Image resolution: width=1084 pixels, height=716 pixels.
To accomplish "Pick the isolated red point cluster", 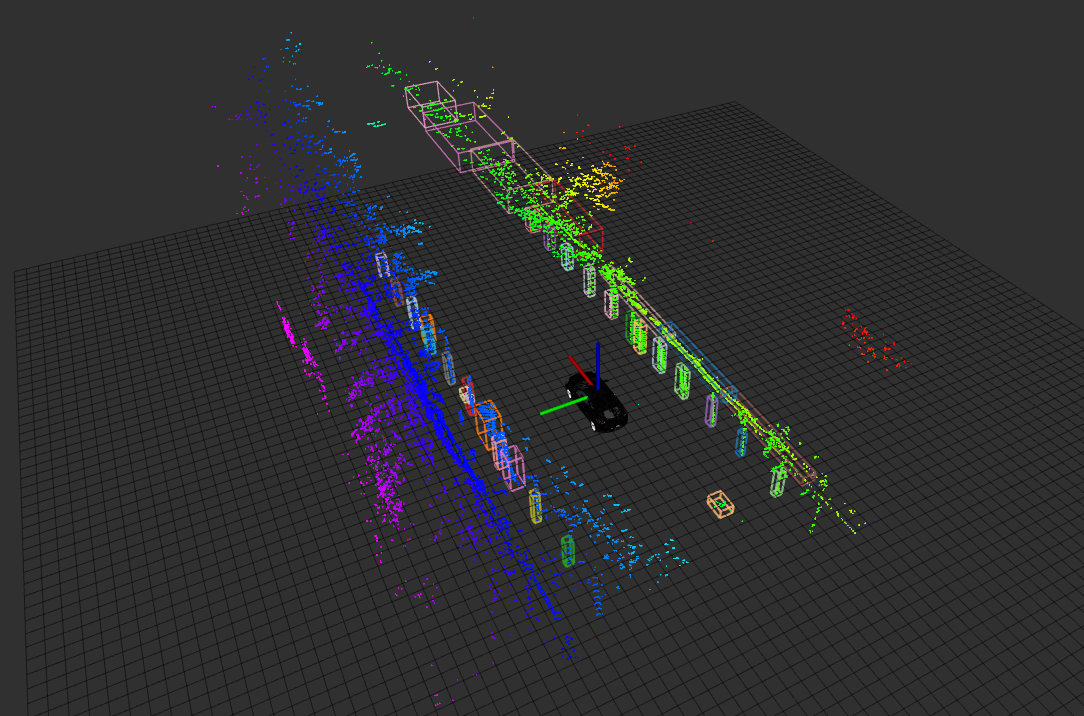I will tap(875, 340).
